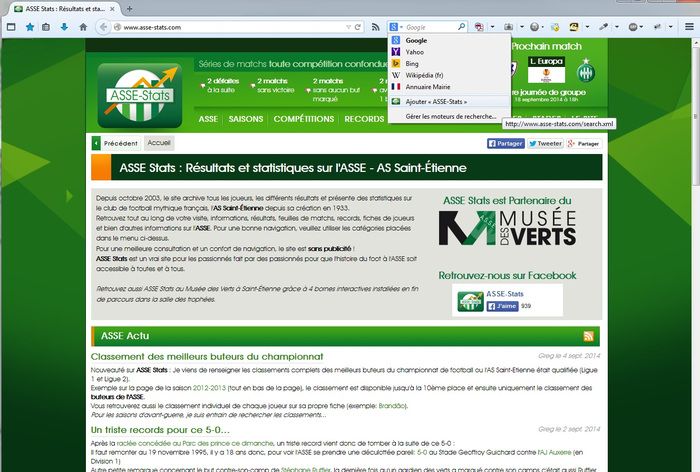Expand the dropdown arrow next to eyedropper icon

(617, 27)
